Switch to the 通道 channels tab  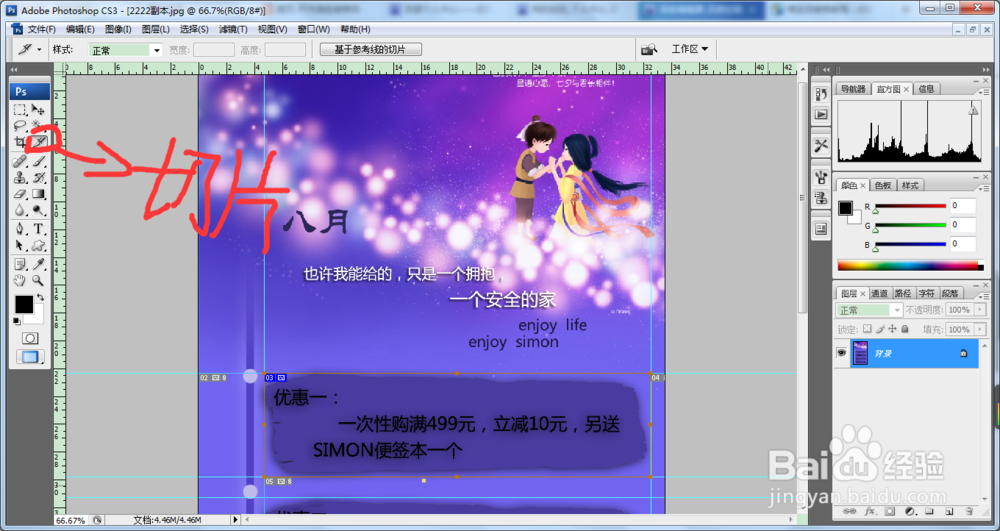pyautogui.click(x=879, y=293)
